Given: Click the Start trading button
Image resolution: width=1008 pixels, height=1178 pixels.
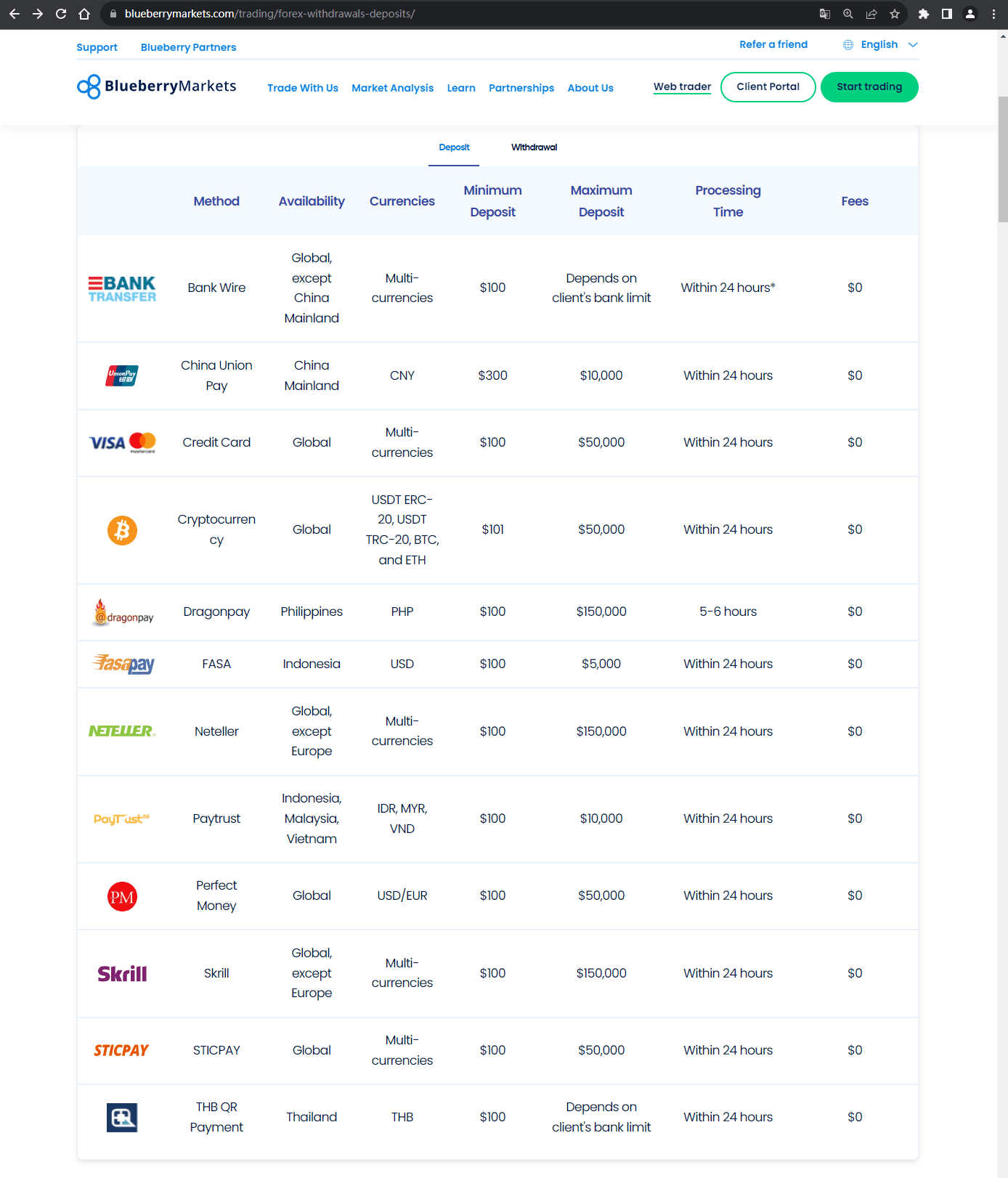Looking at the screenshot, I should click(x=869, y=87).
